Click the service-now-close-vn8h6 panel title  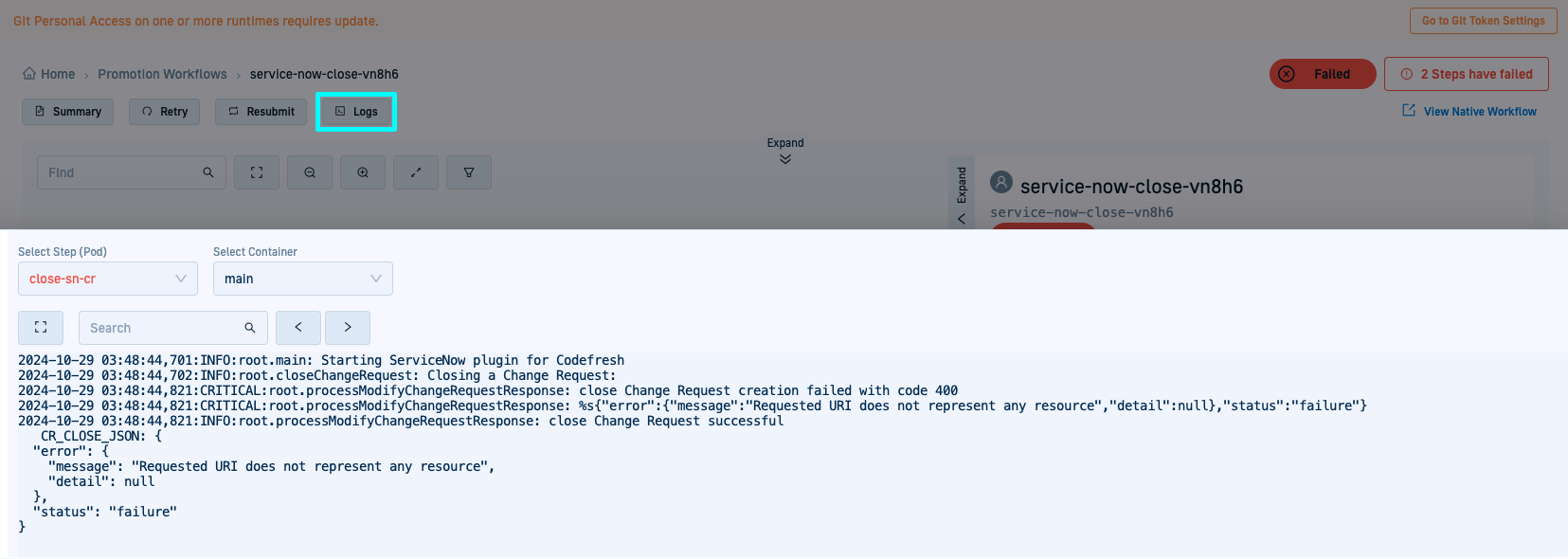1131,187
